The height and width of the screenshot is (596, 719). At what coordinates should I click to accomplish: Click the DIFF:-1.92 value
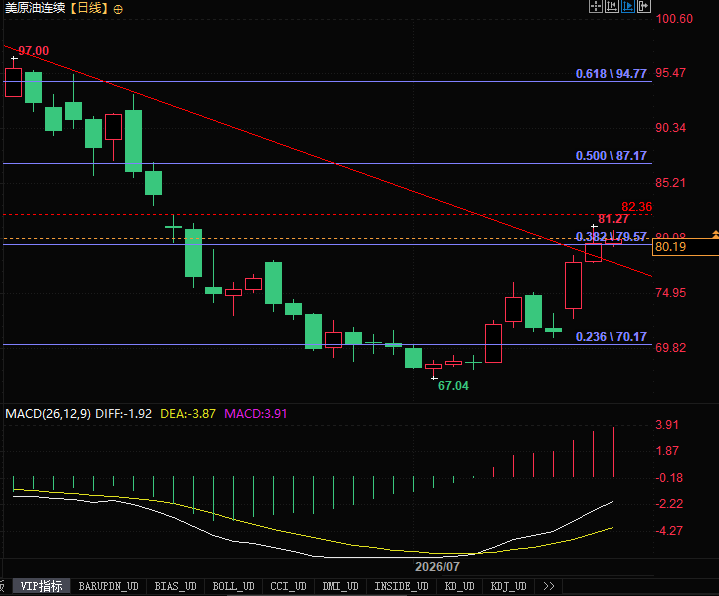[123, 414]
